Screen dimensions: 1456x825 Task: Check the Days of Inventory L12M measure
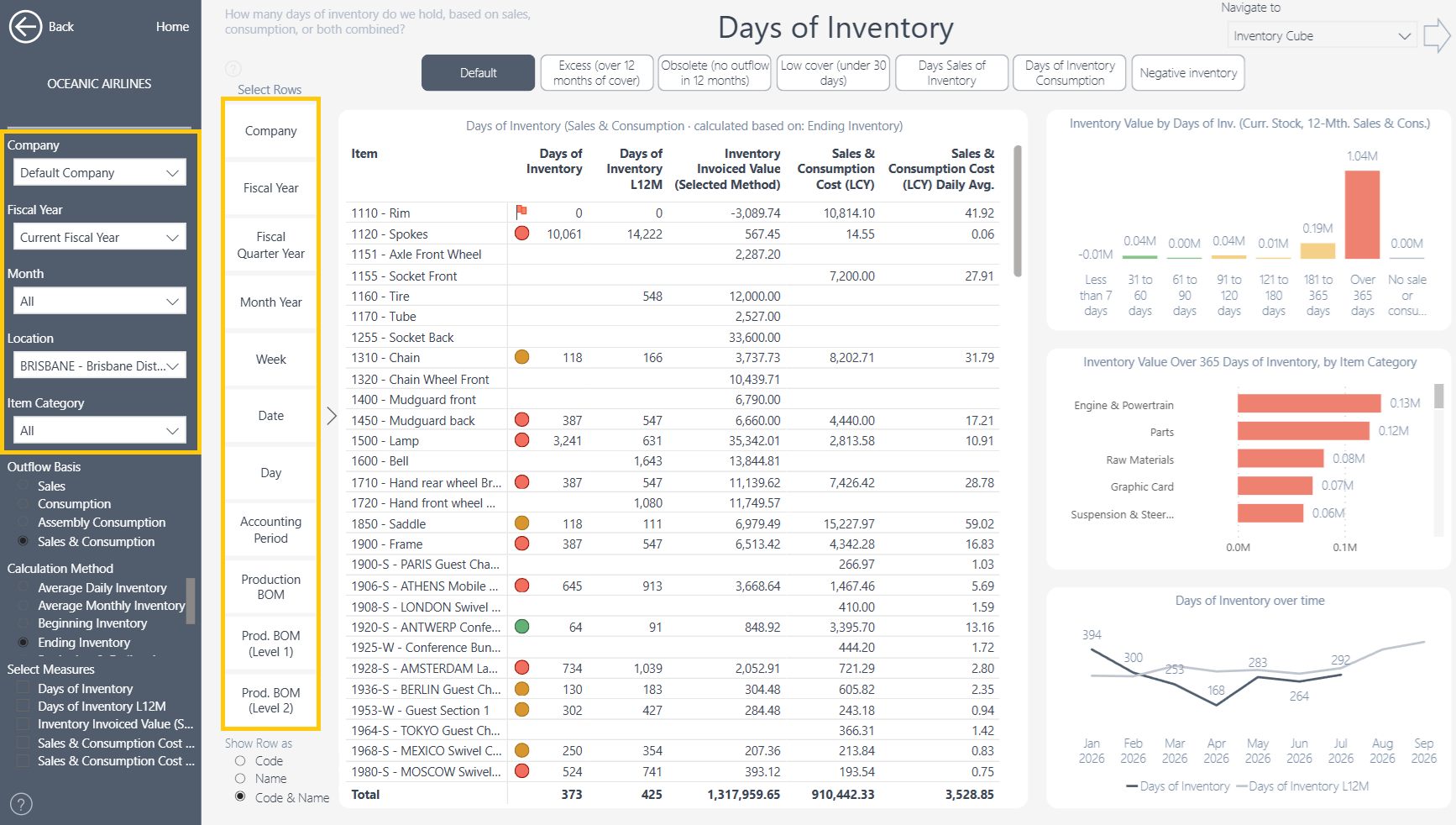24,707
